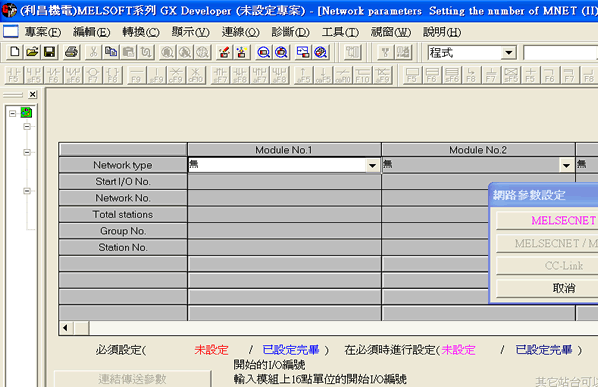The height and width of the screenshot is (387, 598).
Task: Delete horizontal line with cF9 icon
Action: click(x=176, y=75)
